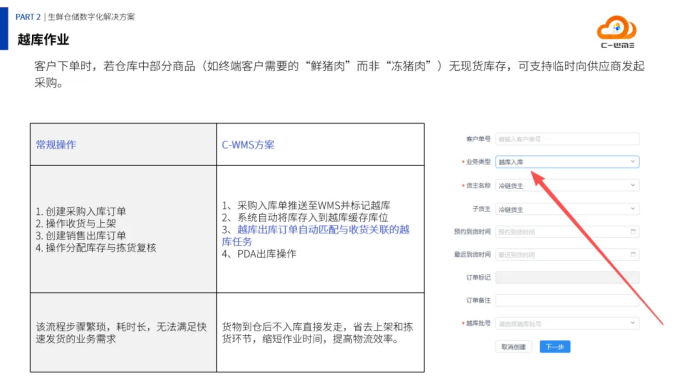The image size is (692, 390).
Task: Click the text 3. 创建销售出库订单
Action: click(x=81, y=235)
